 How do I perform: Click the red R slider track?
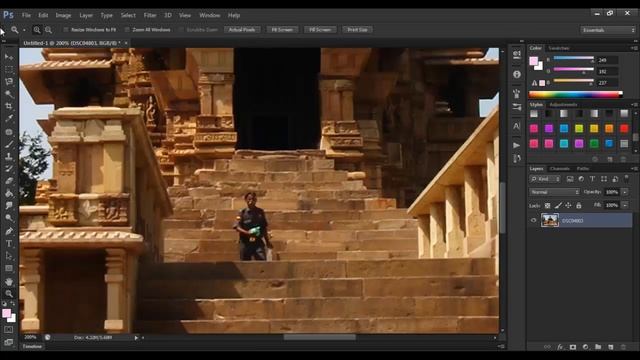(x=573, y=59)
